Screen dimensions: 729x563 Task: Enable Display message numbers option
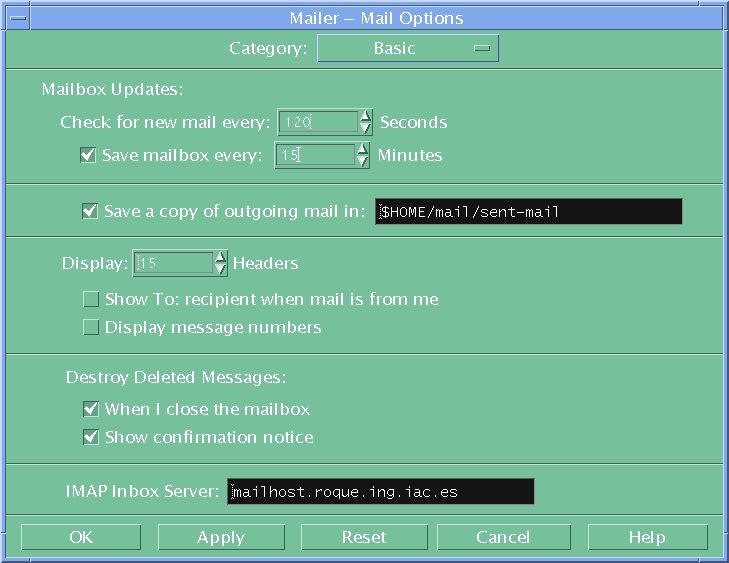[x=91, y=327]
